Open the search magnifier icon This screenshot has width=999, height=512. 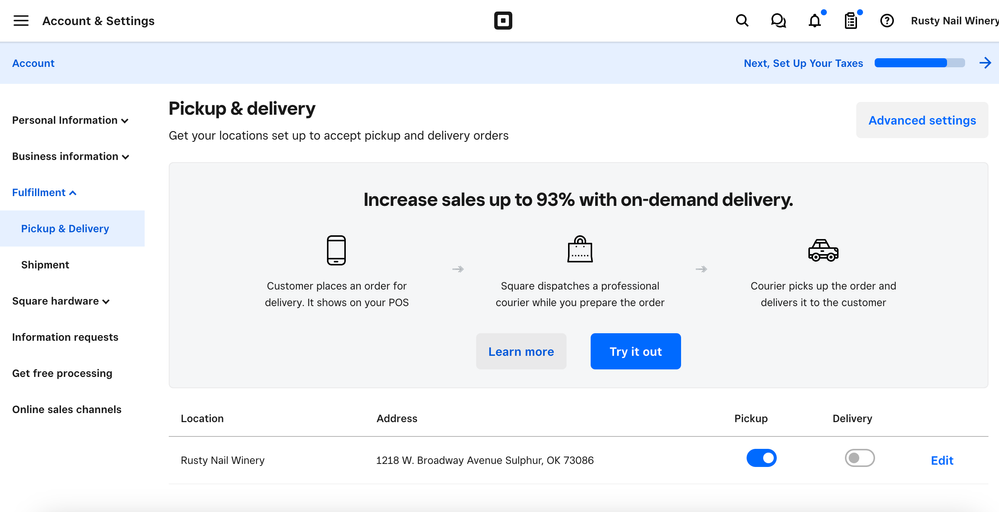pos(742,21)
